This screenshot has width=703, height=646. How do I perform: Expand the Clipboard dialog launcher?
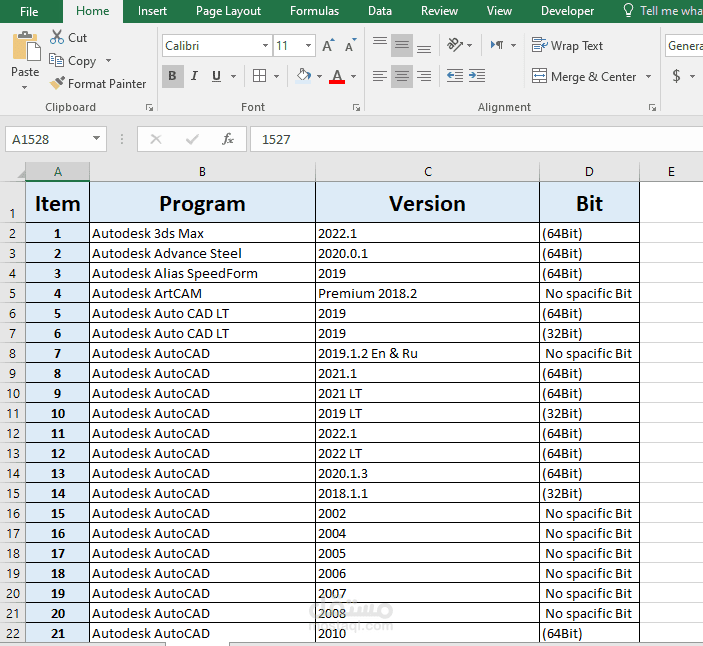(149, 107)
